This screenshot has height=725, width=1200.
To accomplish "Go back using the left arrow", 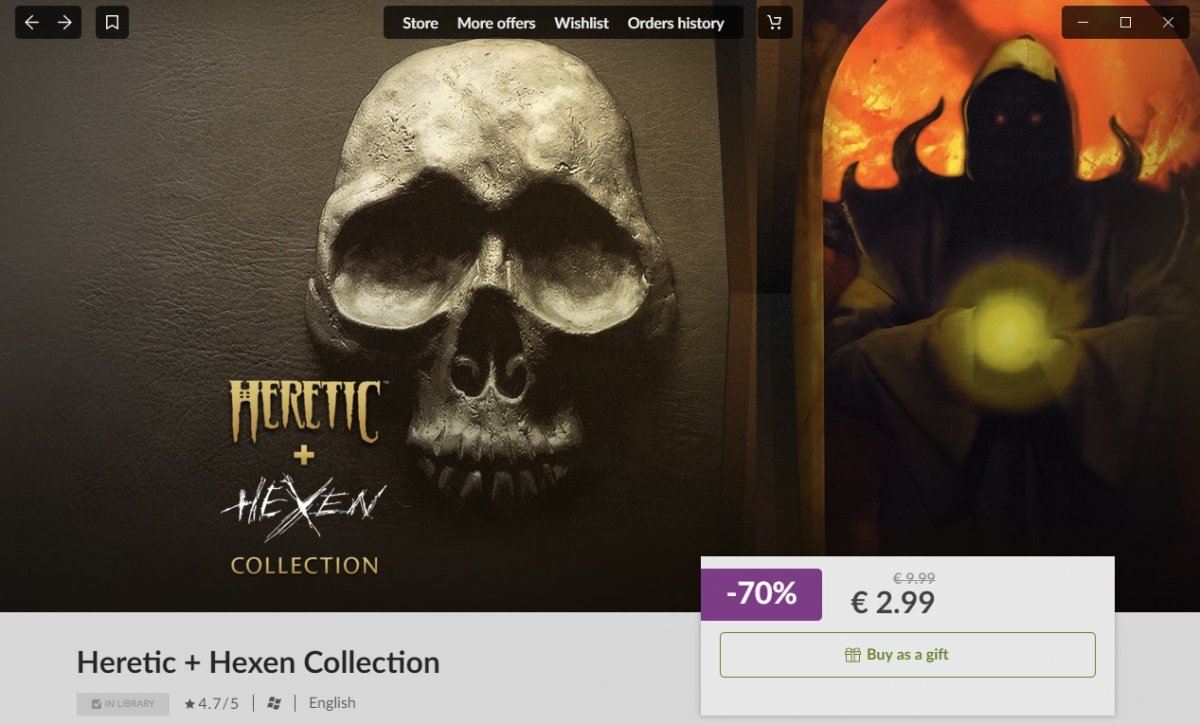I will tap(32, 22).
